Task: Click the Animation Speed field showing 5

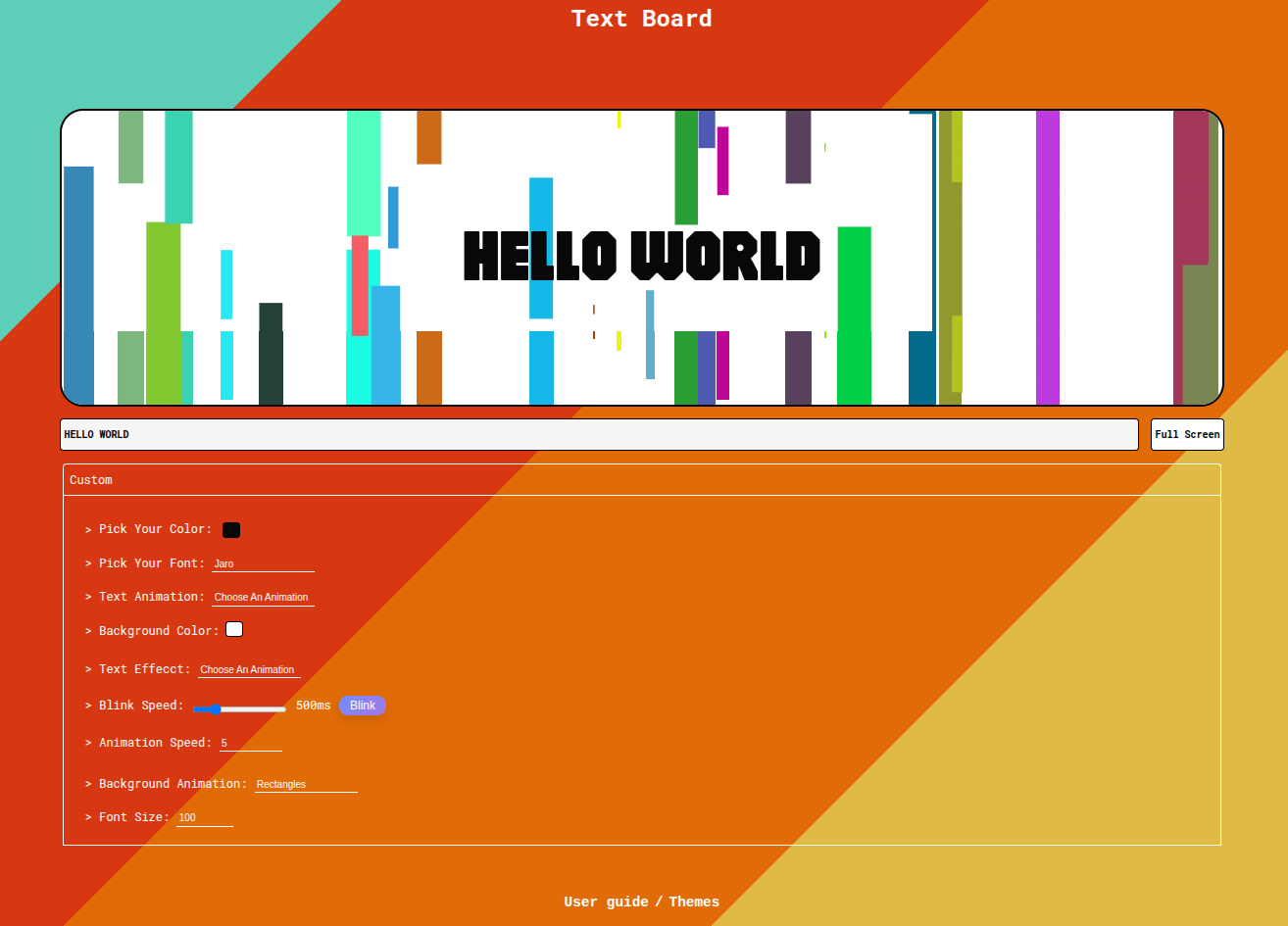Action: (250, 743)
